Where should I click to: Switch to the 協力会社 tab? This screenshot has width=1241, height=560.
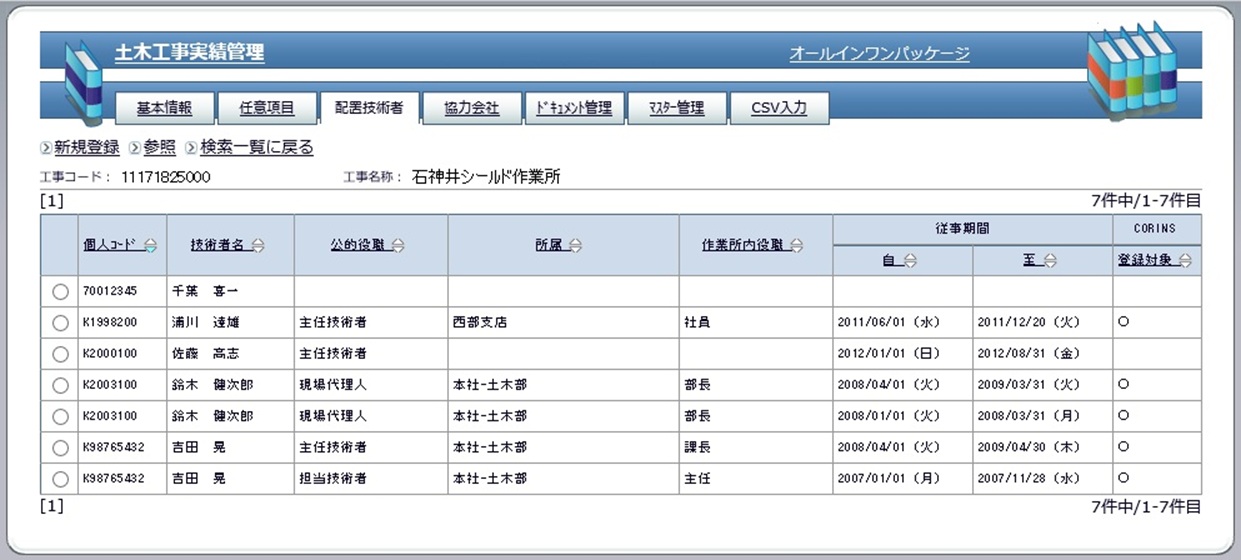(471, 108)
